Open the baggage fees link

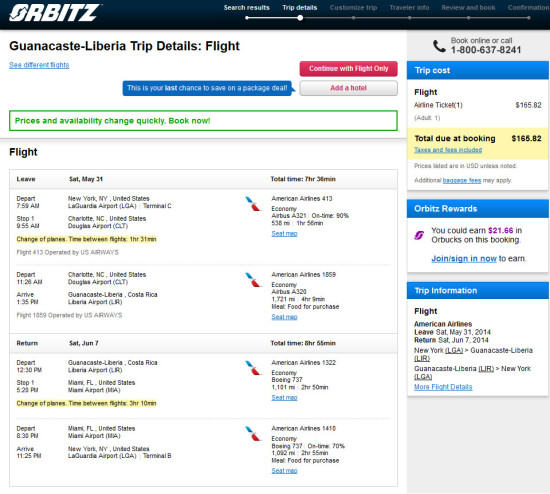click(x=462, y=180)
